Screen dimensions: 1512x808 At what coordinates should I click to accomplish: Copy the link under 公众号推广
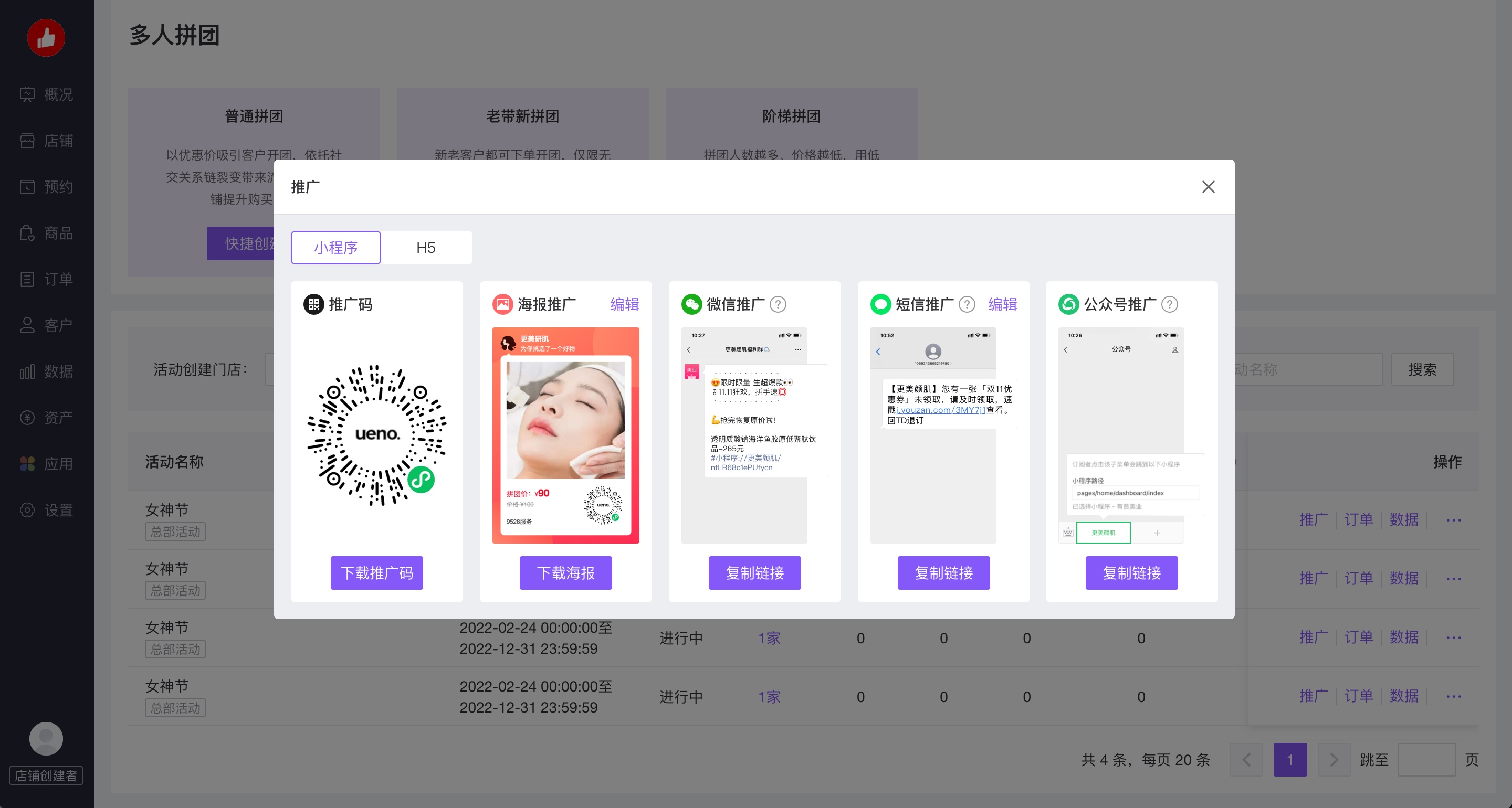(x=1132, y=573)
